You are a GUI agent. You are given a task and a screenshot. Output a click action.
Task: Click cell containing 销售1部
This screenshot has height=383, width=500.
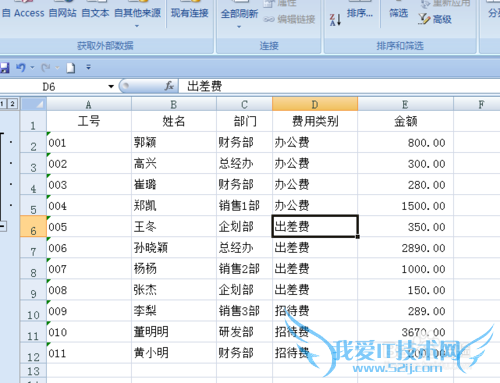click(245, 205)
